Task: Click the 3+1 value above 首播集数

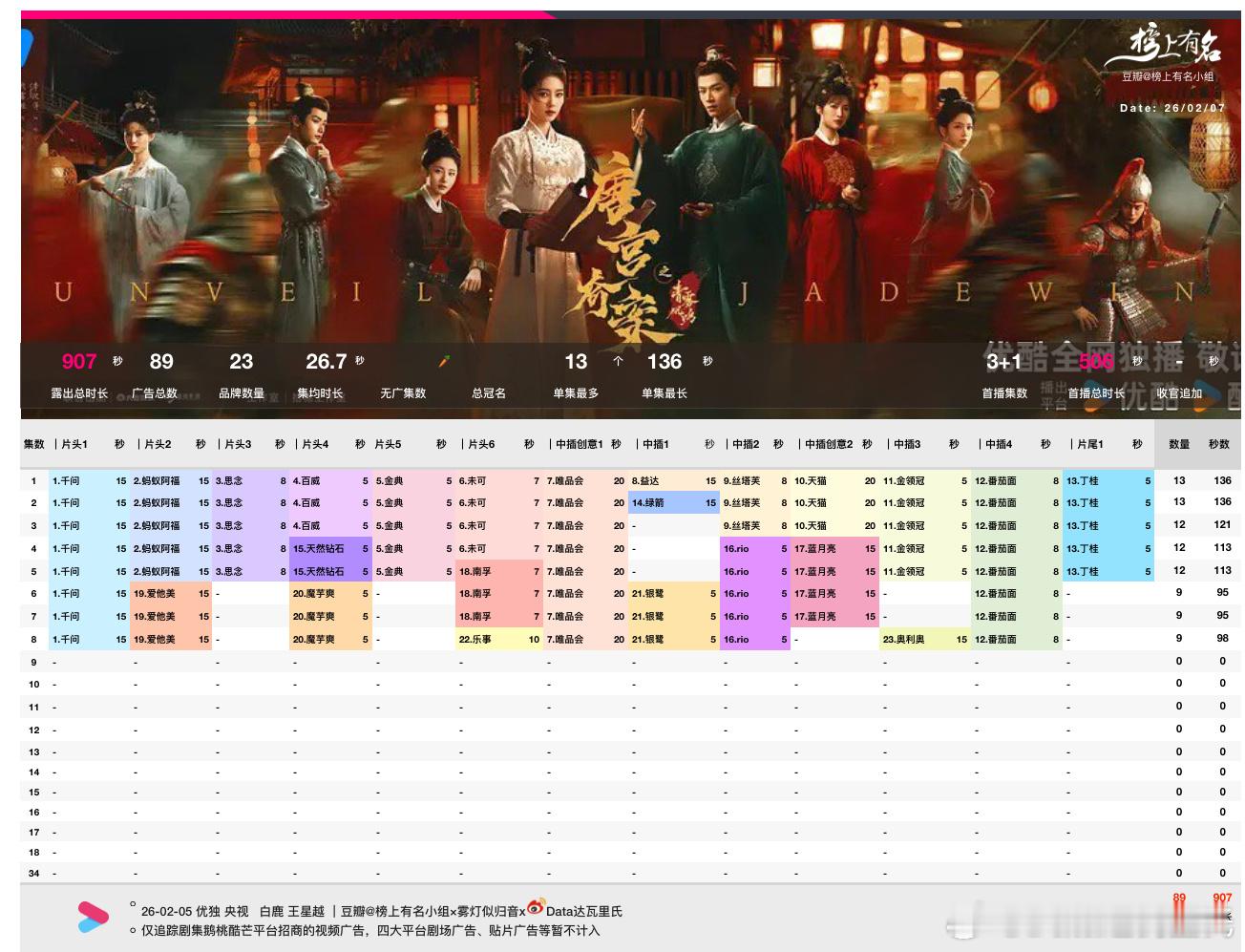Action: point(1003,361)
